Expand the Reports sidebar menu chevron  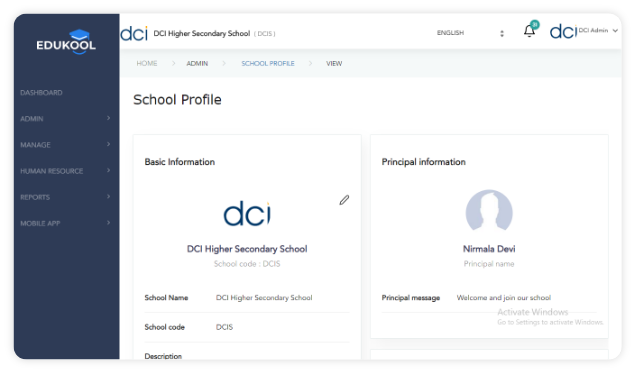point(108,196)
